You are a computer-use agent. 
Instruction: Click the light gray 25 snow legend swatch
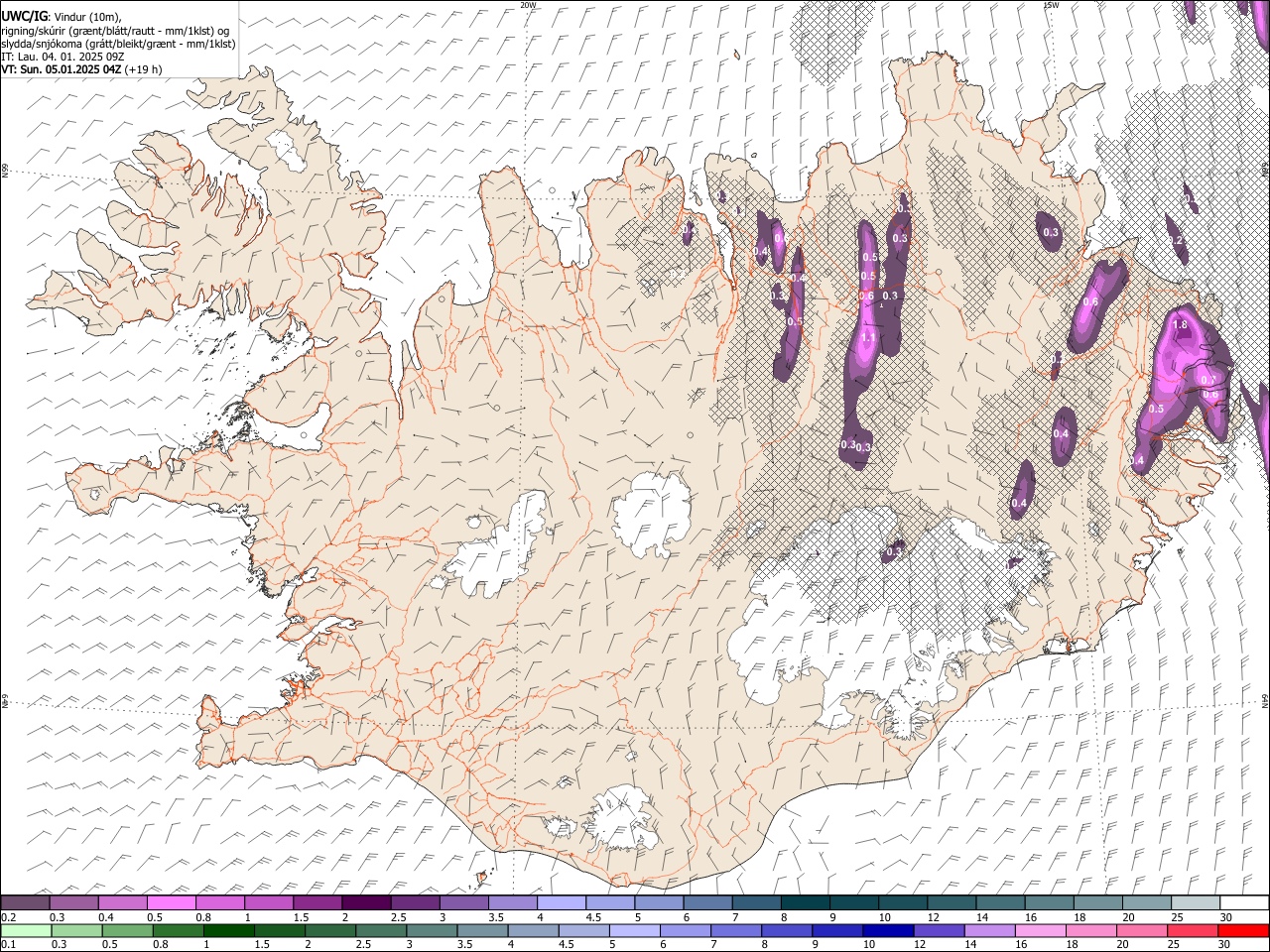point(1195,903)
